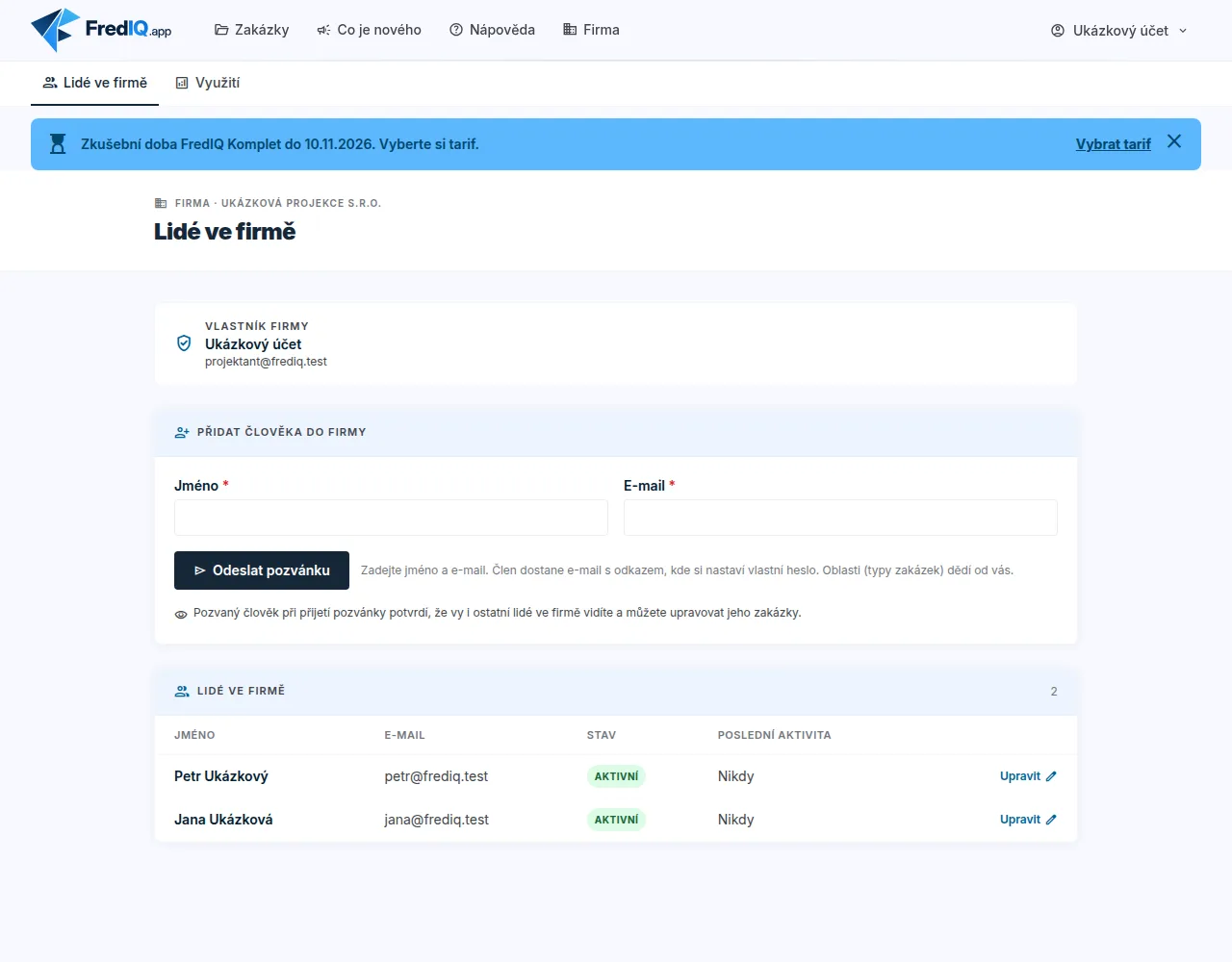Open the Firma menu item
Viewport: 1232px width, 962px height.
click(x=591, y=30)
